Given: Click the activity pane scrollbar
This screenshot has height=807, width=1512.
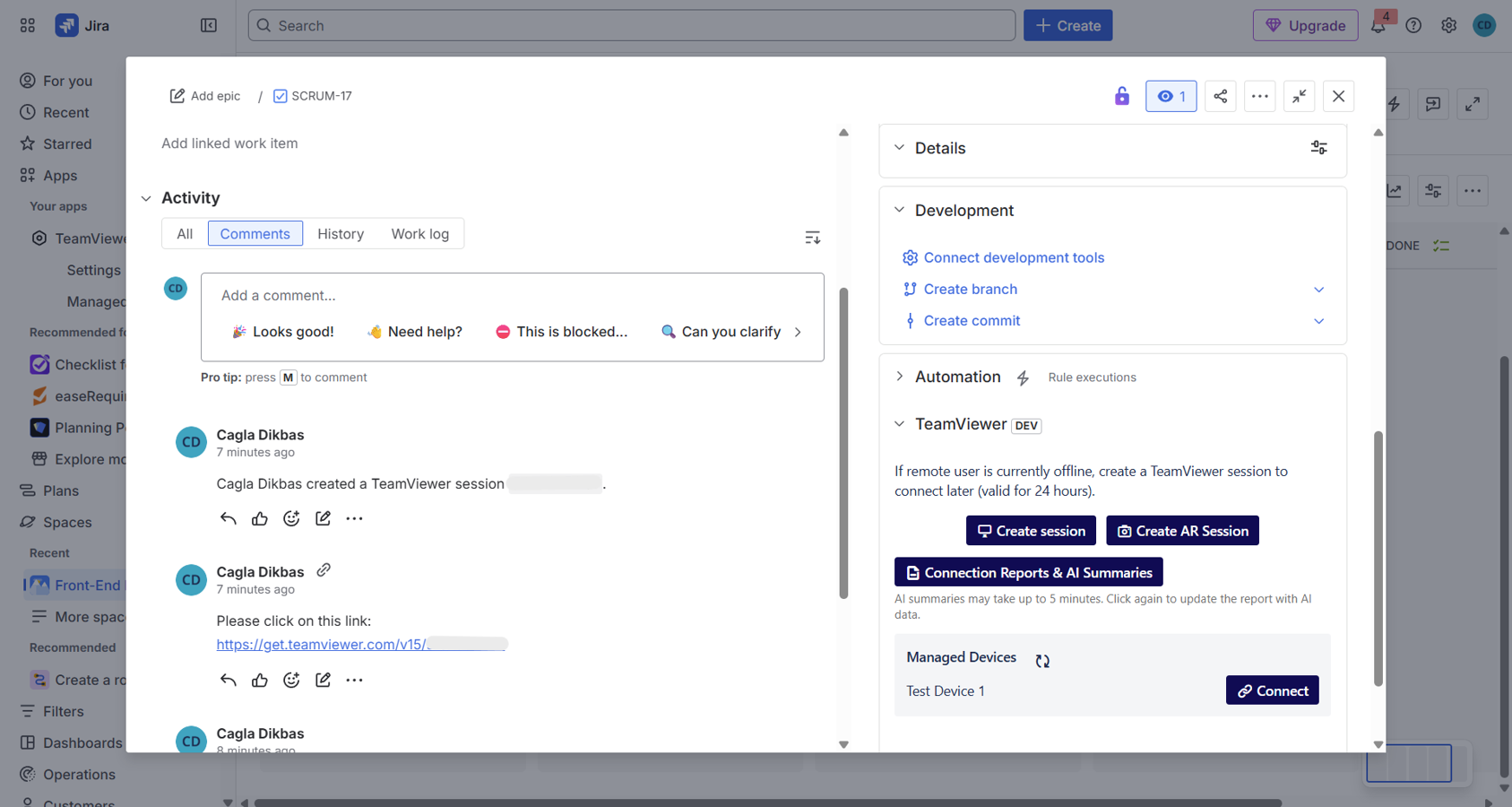Looking at the screenshot, I should pyautogui.click(x=843, y=443).
